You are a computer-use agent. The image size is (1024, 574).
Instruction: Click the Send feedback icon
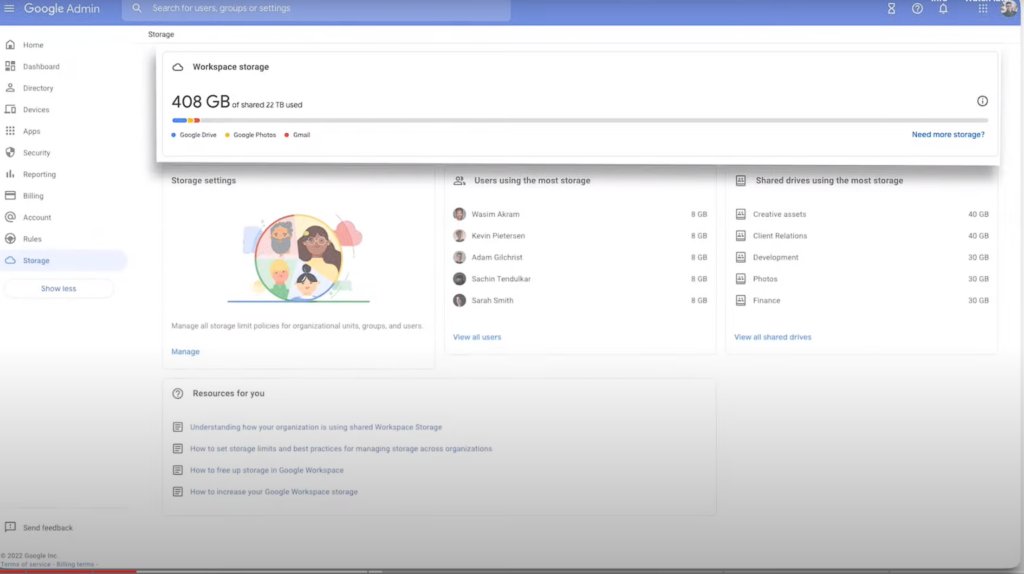pos(10,527)
